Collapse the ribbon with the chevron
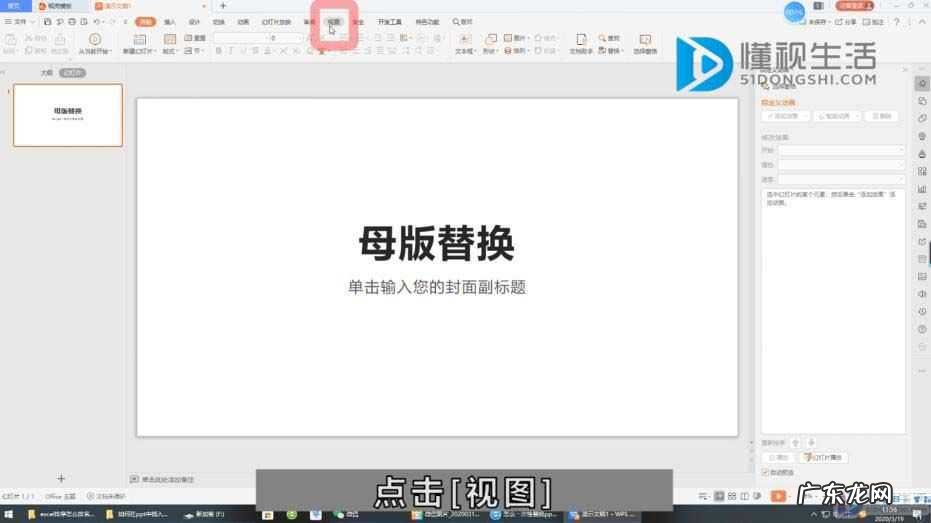The width and height of the screenshot is (931, 523). pos(922,22)
